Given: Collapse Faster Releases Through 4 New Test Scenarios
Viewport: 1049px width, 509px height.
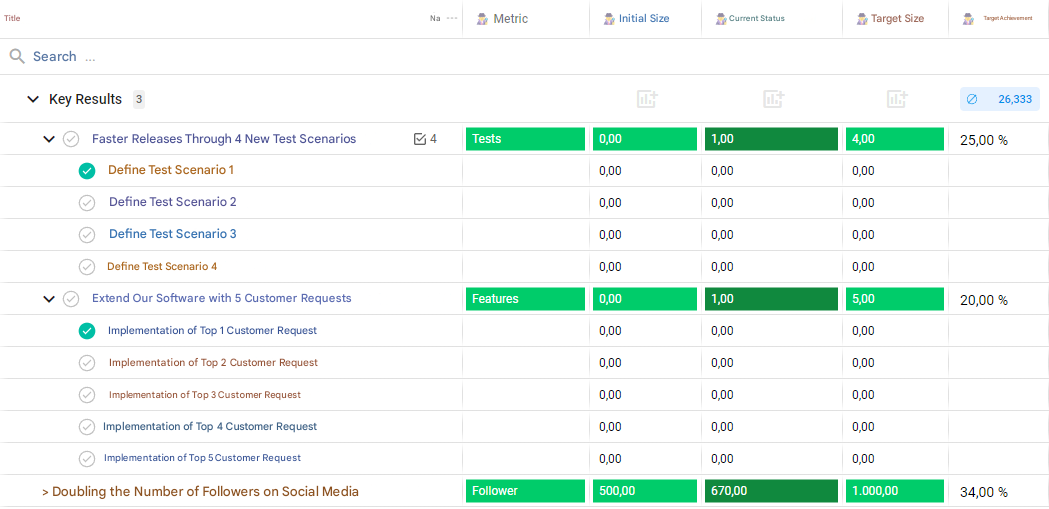Looking at the screenshot, I should [49, 139].
